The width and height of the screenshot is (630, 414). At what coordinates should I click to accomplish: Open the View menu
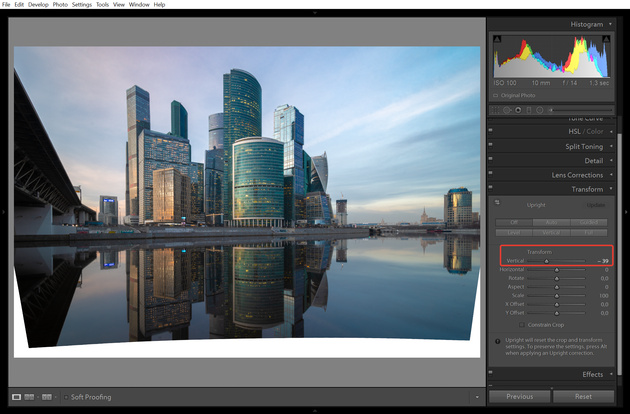pos(119,4)
